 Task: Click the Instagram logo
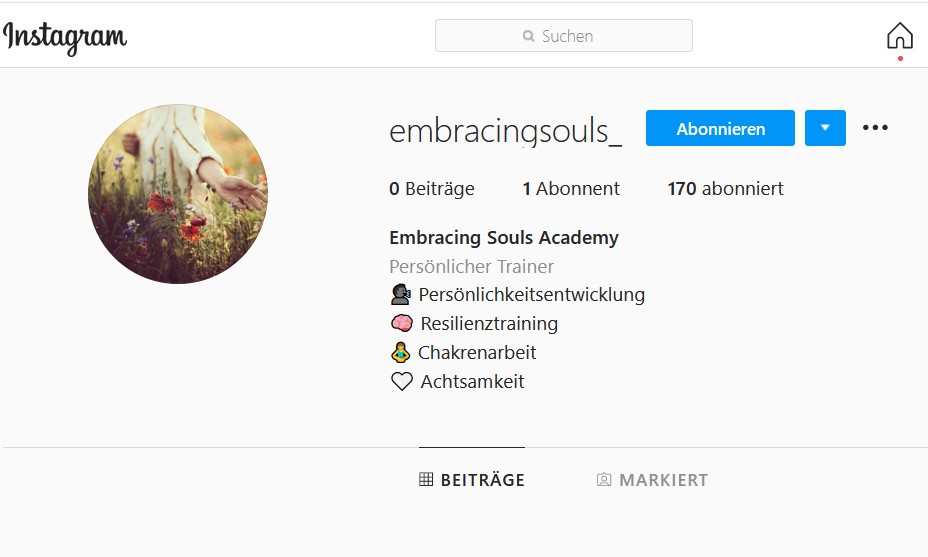(65, 38)
